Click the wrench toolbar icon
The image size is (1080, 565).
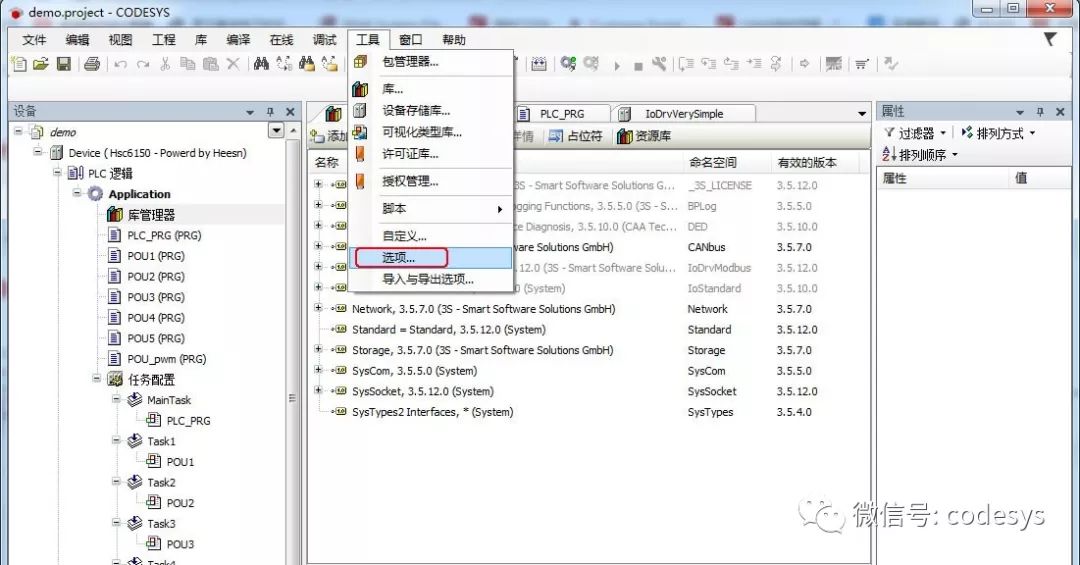tap(659, 64)
